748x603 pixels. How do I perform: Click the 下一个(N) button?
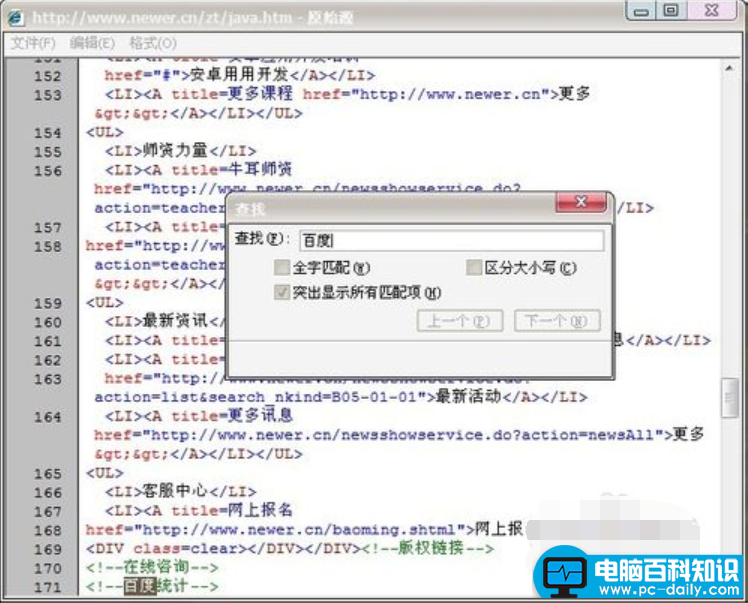click(x=557, y=321)
